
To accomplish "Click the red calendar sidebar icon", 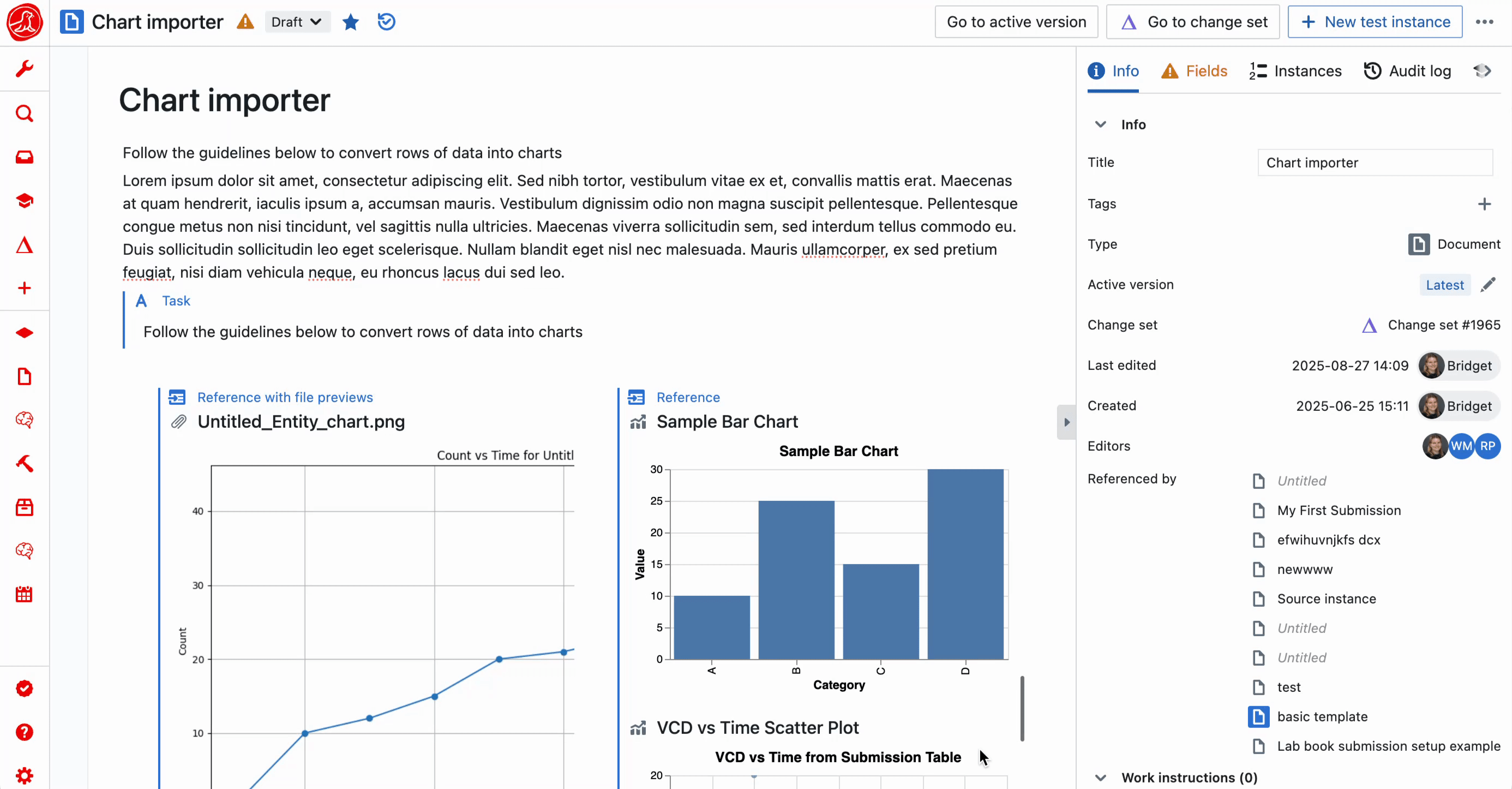I will (24, 594).
